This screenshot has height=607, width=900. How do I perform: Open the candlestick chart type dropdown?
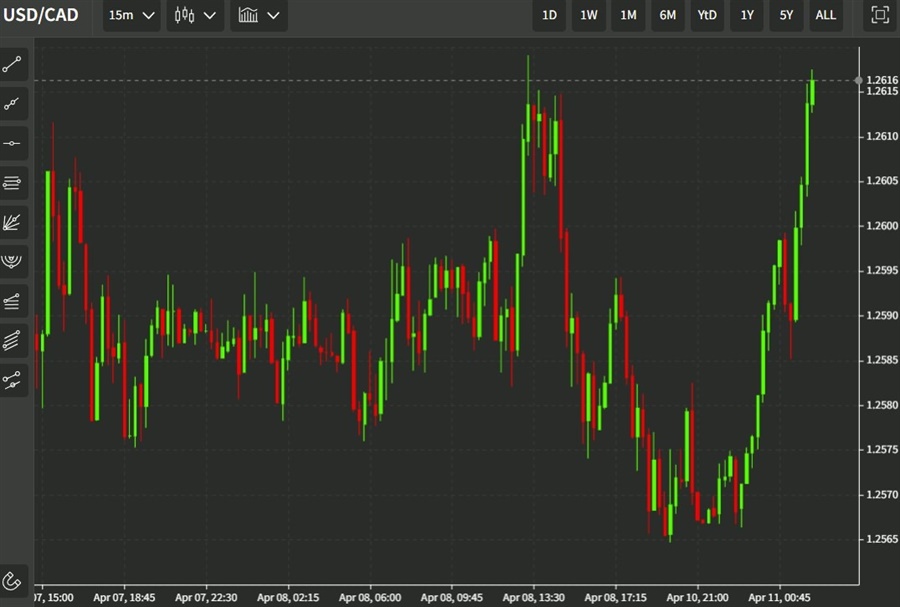coord(195,15)
